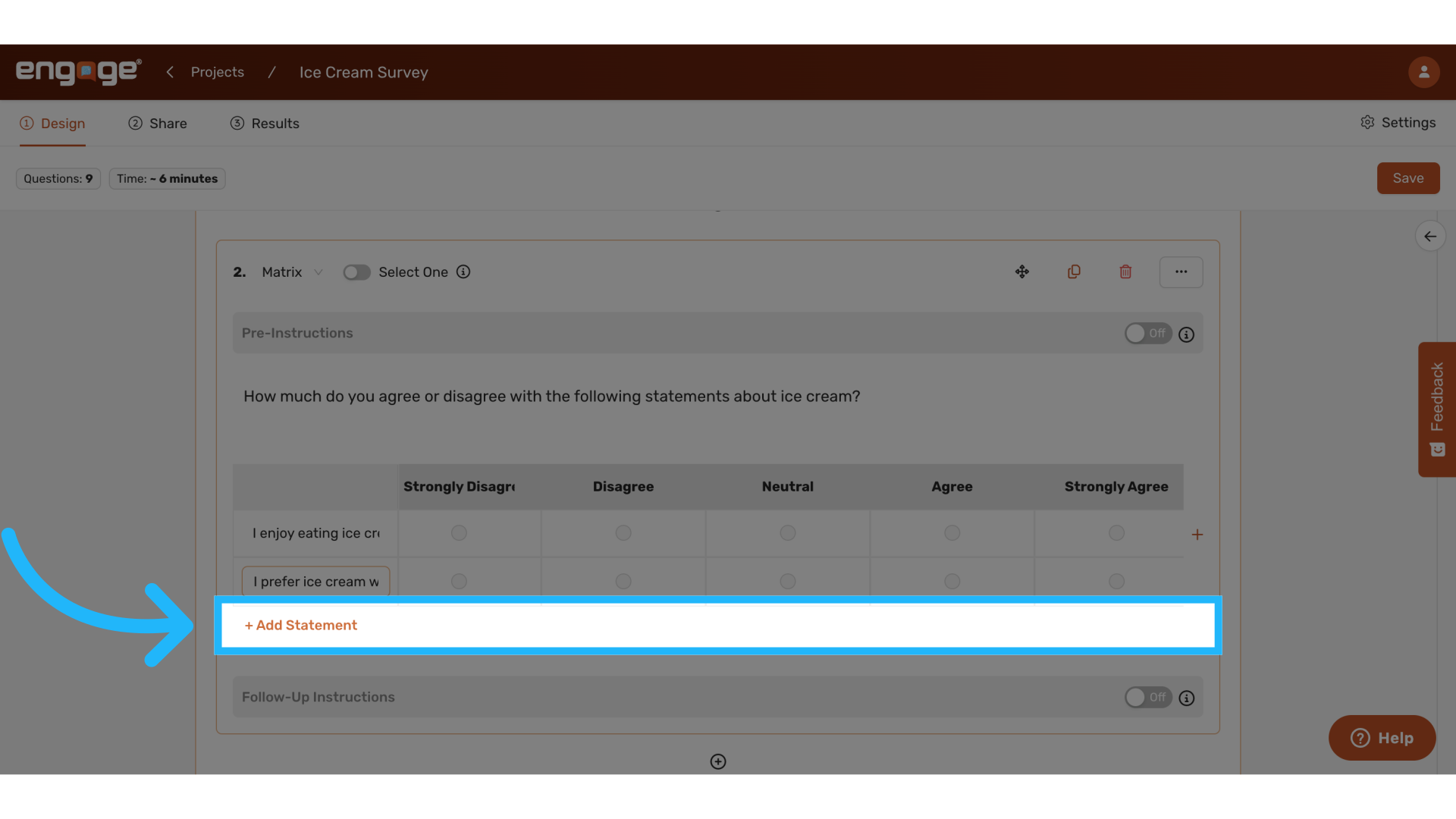The width and height of the screenshot is (1456, 819).
Task: Click the Ice Cream Survey title
Action: pos(364,72)
